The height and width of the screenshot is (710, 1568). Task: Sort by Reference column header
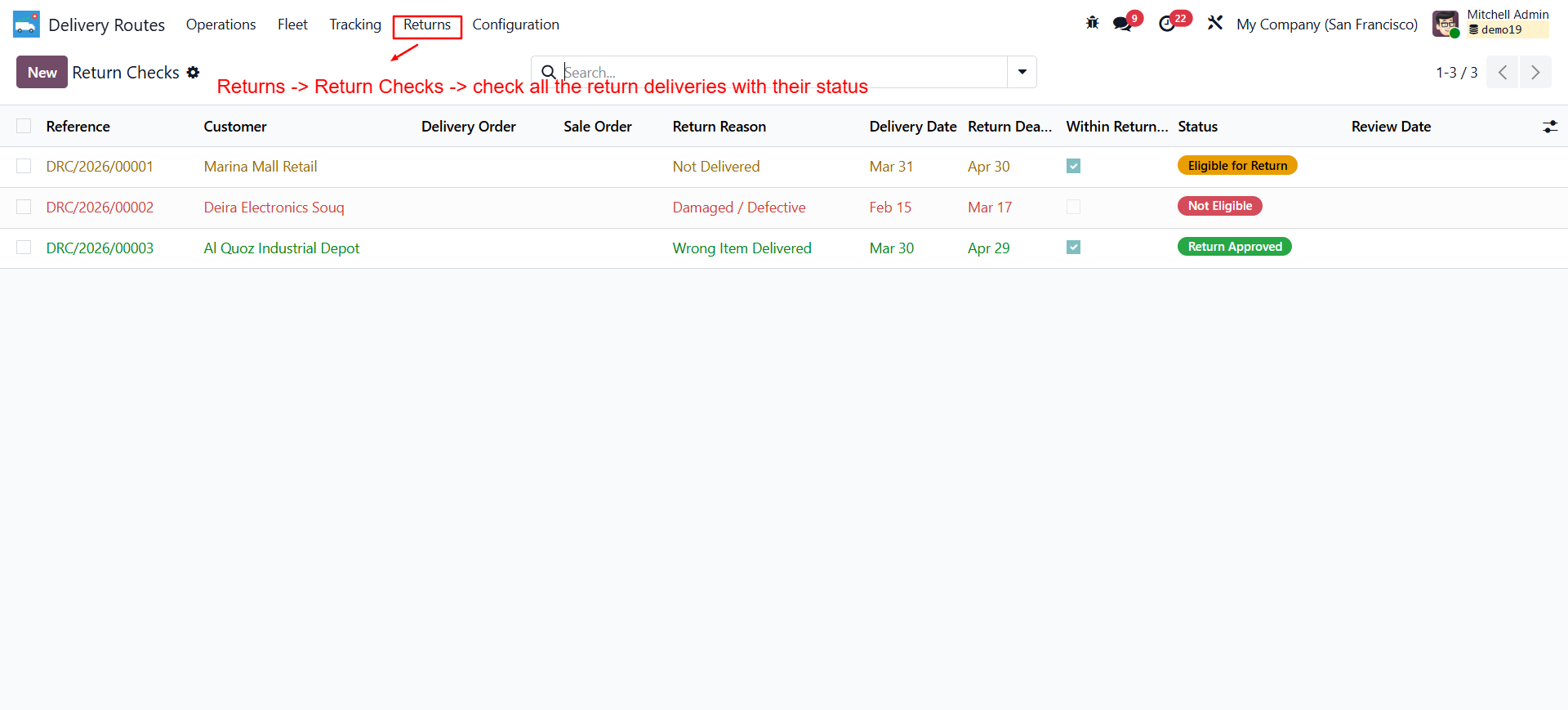[78, 127]
